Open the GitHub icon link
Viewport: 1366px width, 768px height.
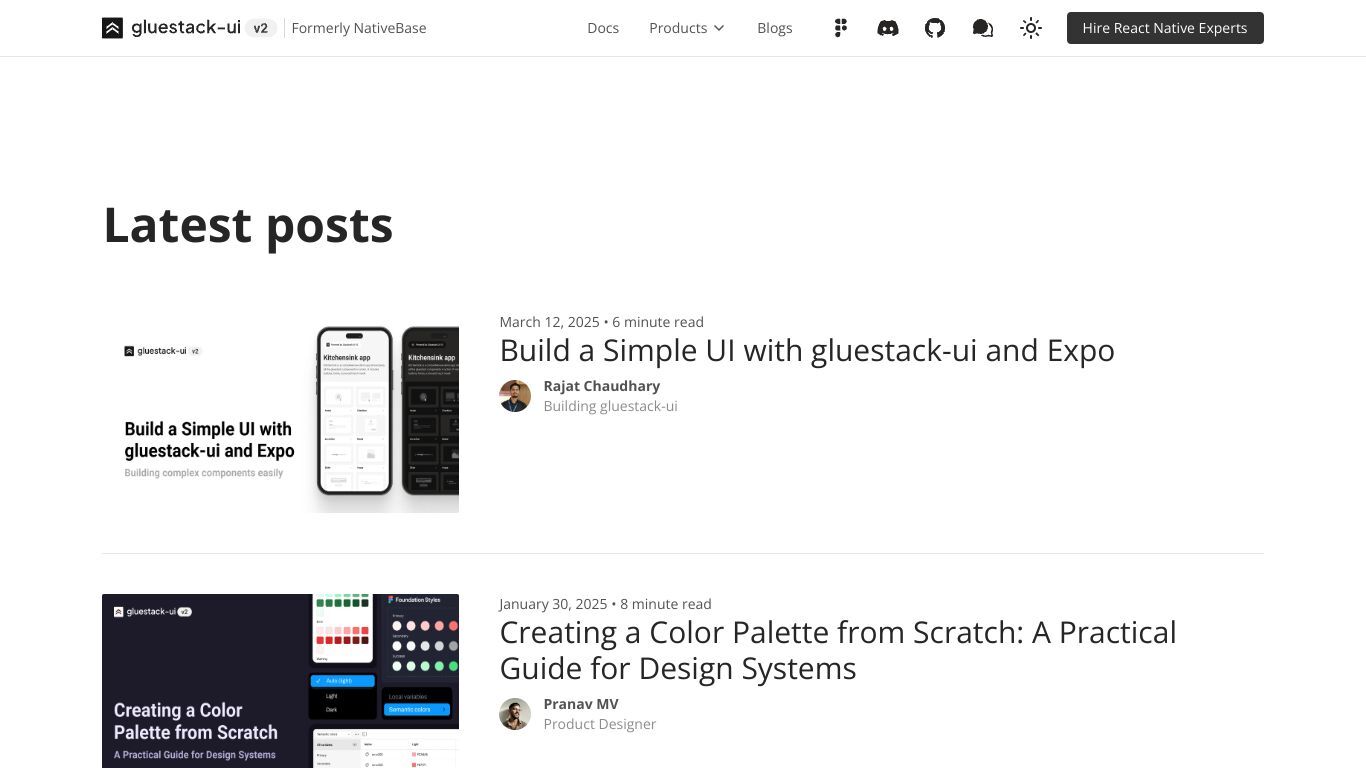[x=935, y=28]
